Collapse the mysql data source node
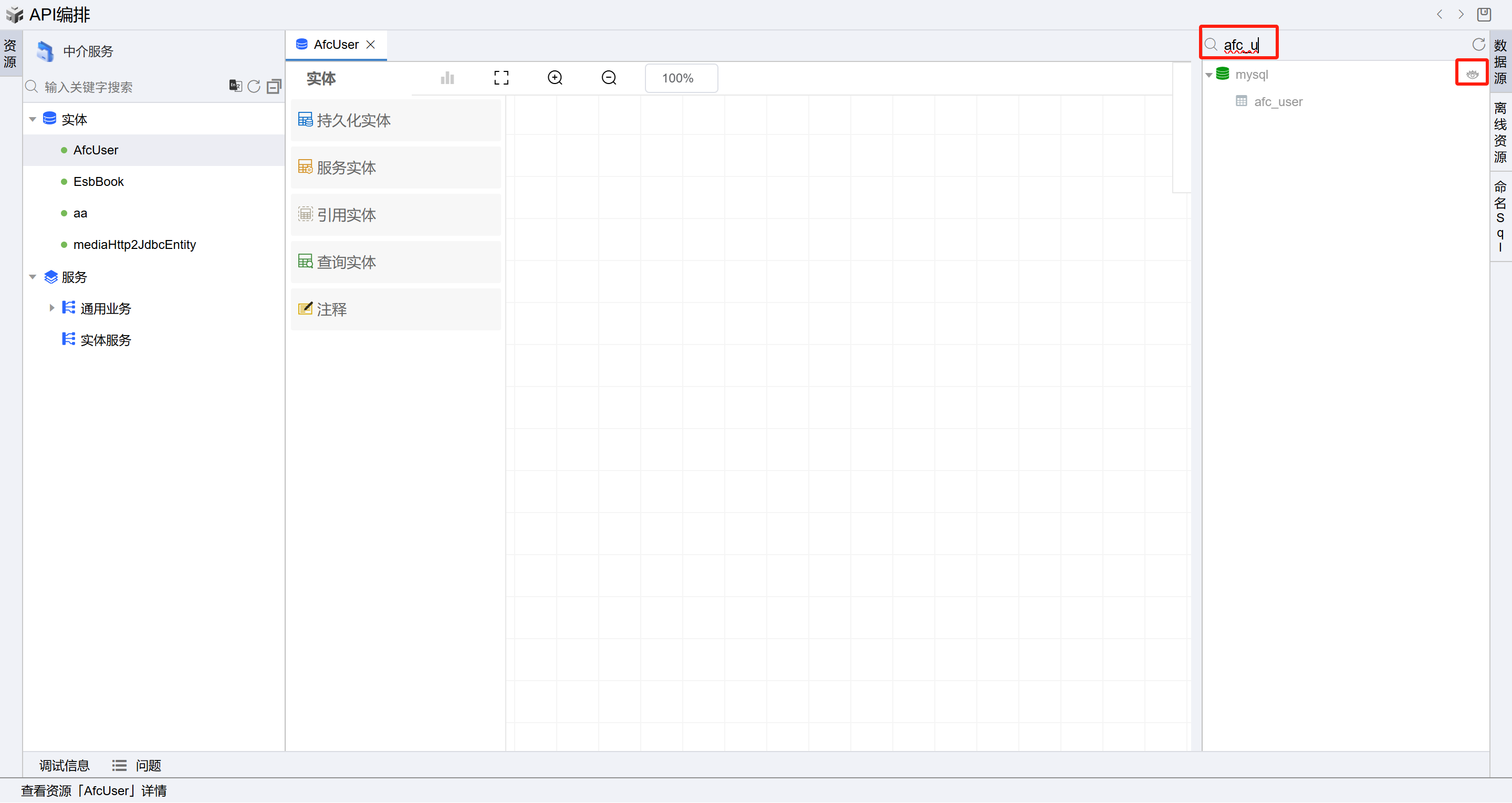Image resolution: width=1512 pixels, height=803 pixels. [x=1209, y=75]
